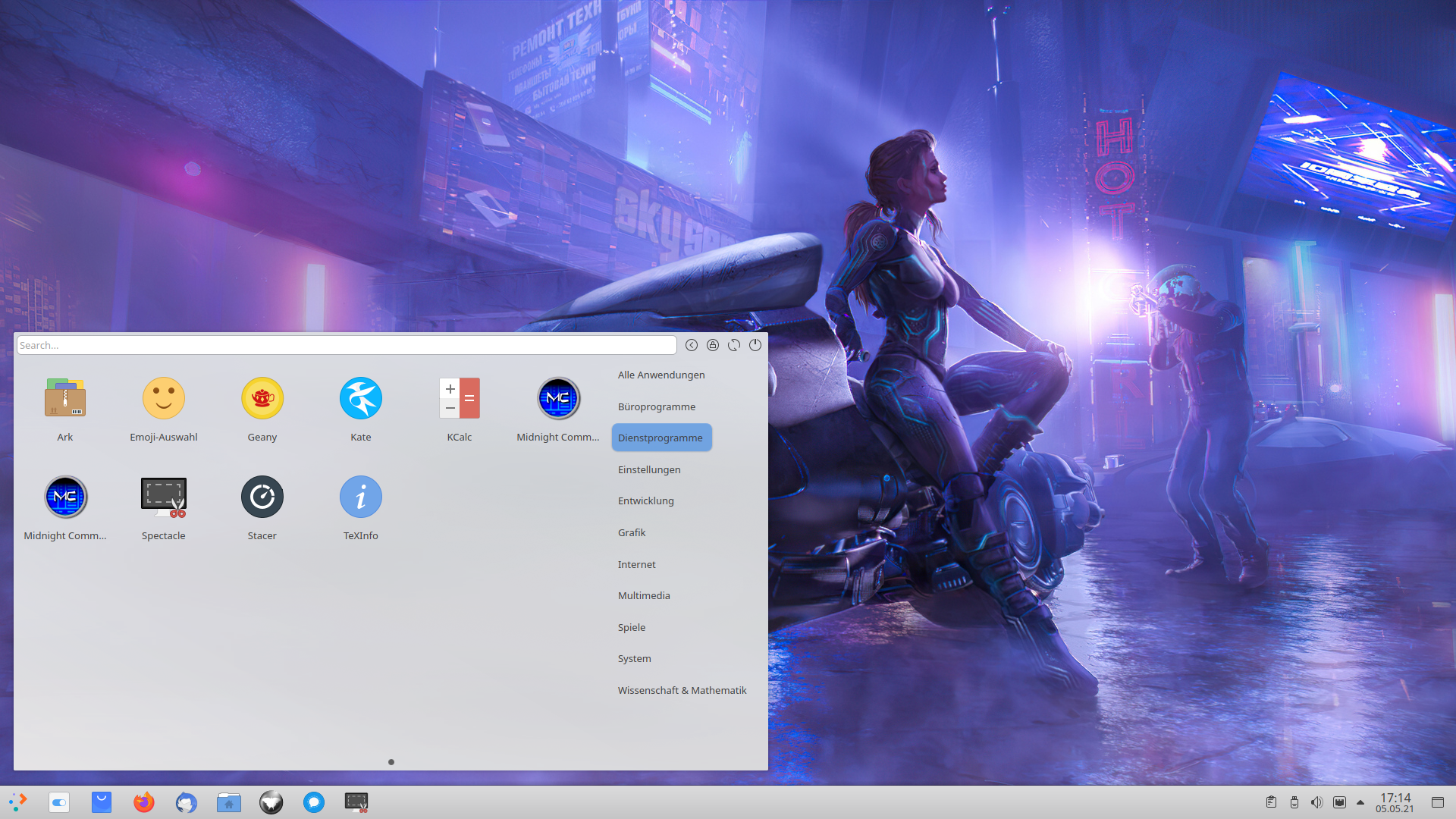Expand hidden system tray icons arrow
Image resolution: width=1456 pixels, height=819 pixels.
pyautogui.click(x=1360, y=802)
